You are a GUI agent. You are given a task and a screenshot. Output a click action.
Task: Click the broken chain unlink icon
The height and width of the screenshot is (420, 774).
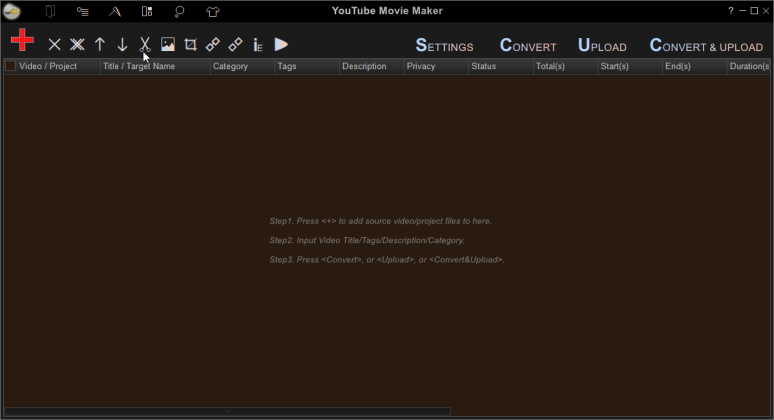pyautogui.click(x=235, y=44)
